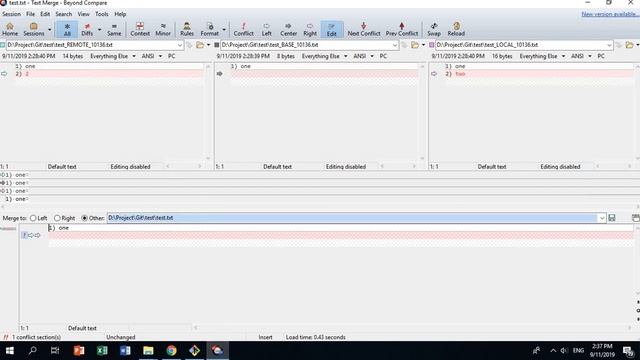The width and height of the screenshot is (640, 360).
Task: Take Left change for merge
Action: click(267, 29)
